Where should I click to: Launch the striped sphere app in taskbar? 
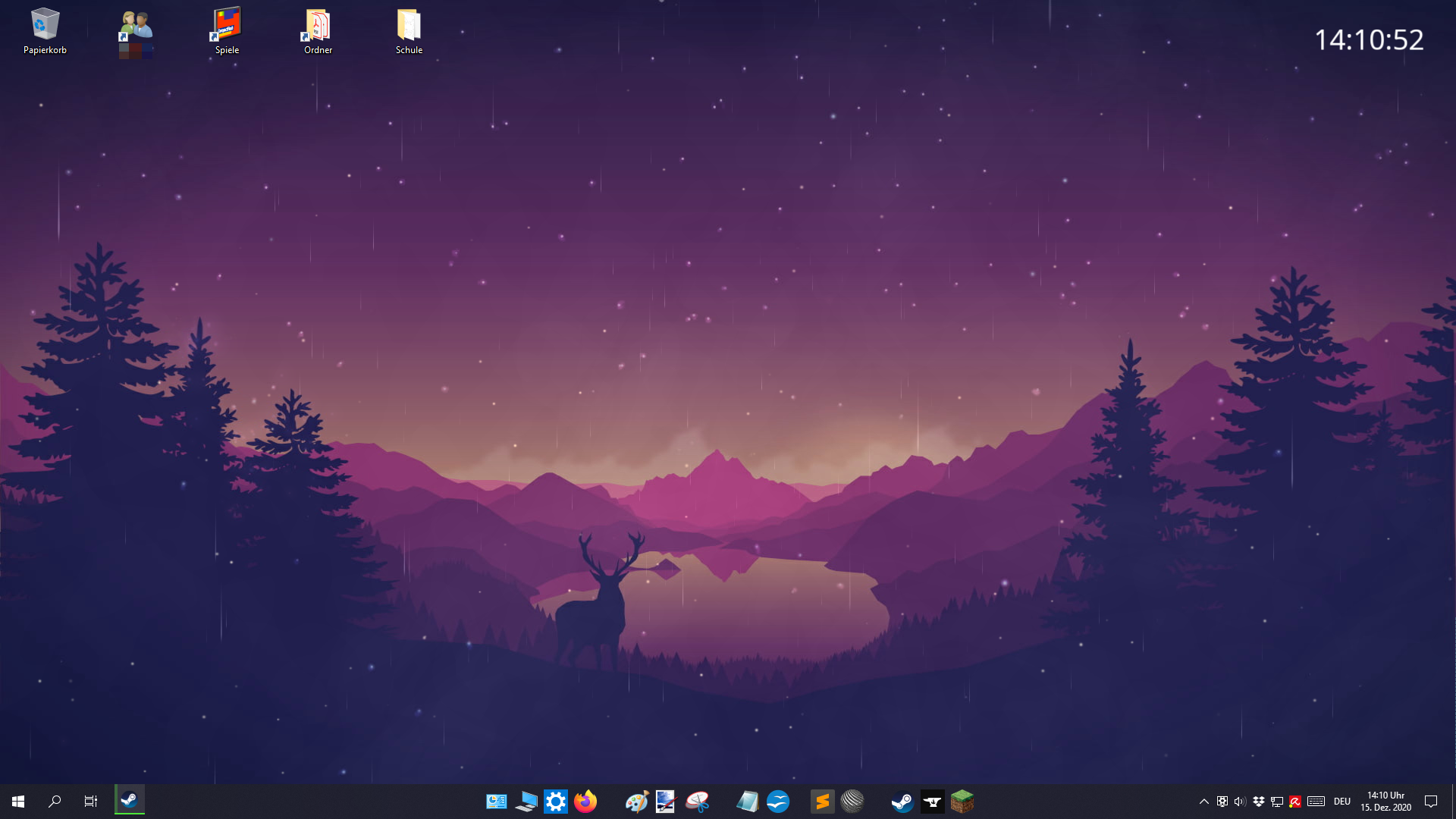point(852,802)
